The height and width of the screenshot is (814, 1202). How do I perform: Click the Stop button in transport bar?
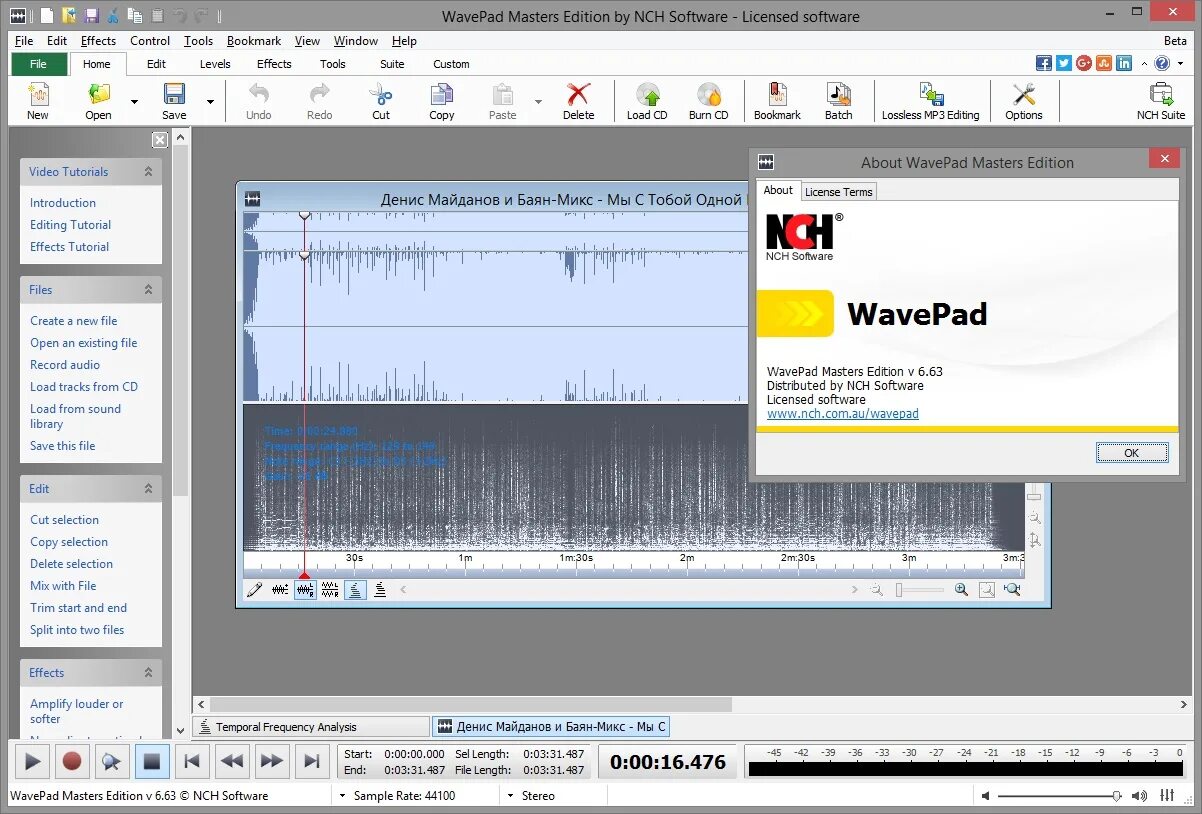tap(151, 761)
